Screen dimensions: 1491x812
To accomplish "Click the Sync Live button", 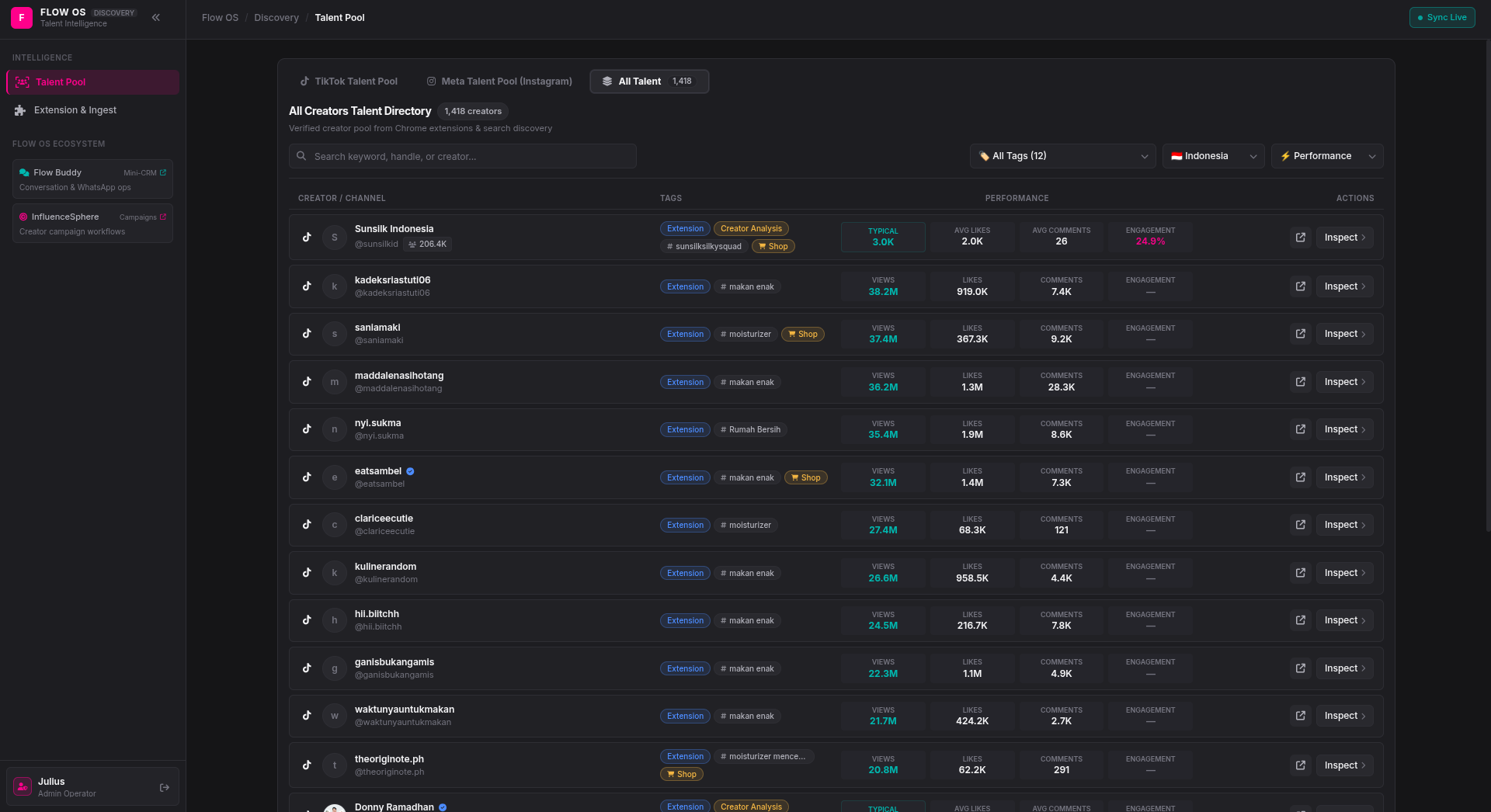I will click(1442, 17).
